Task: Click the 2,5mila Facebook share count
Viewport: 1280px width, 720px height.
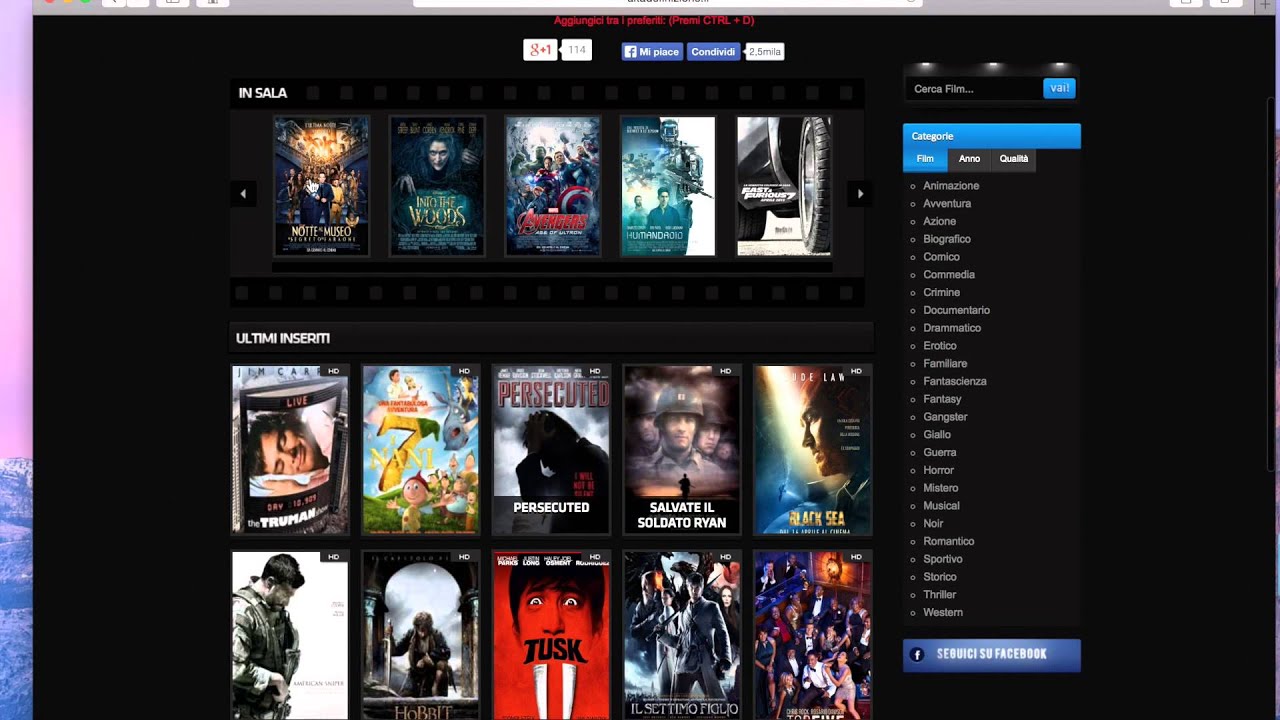Action: (x=765, y=52)
